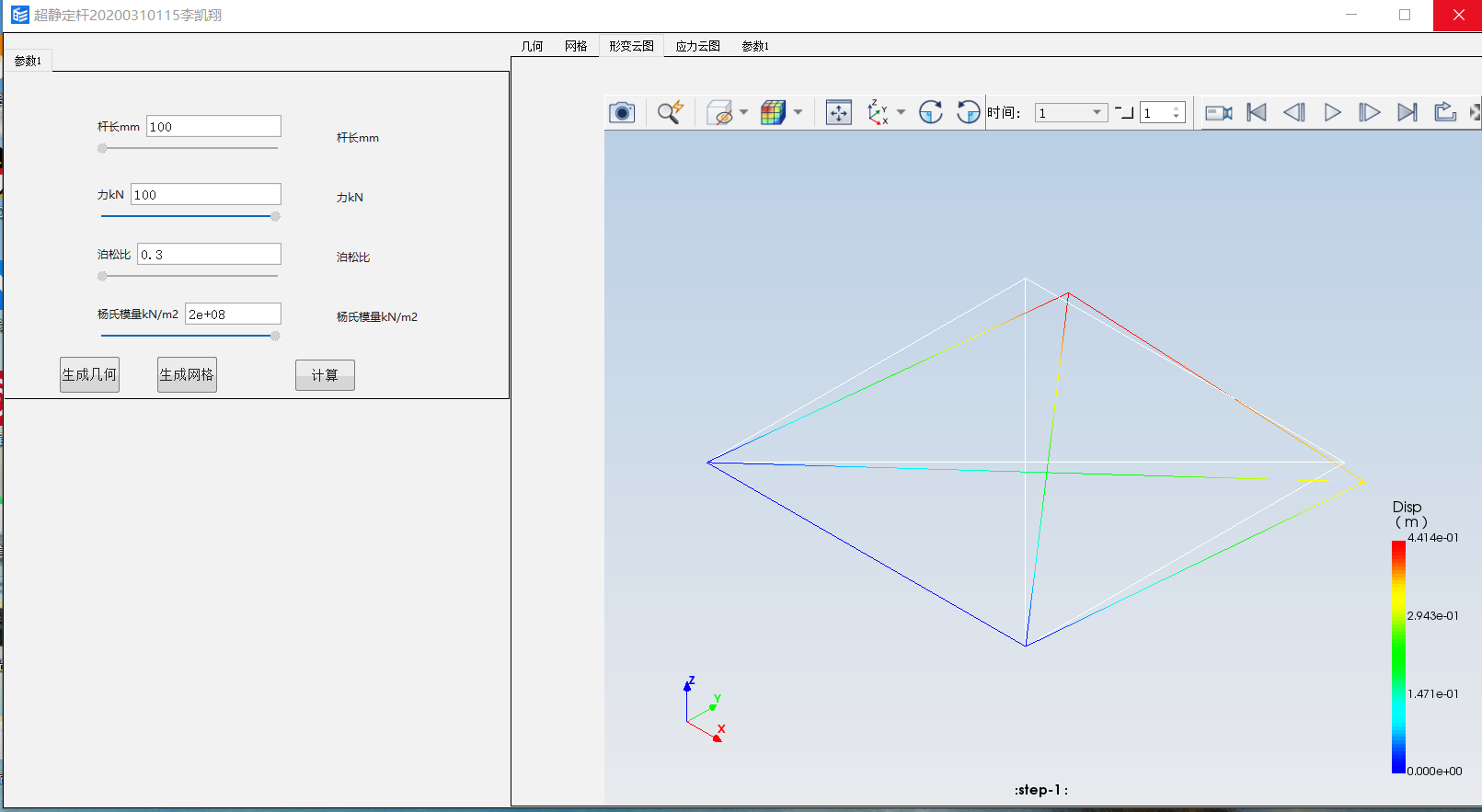
Task: Jump to the first animation frame
Action: [1257, 112]
